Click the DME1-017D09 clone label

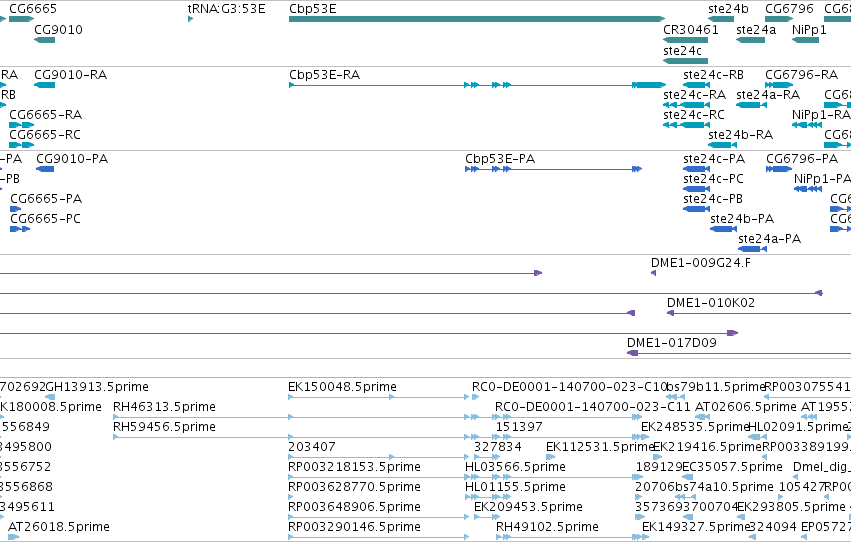672,343
